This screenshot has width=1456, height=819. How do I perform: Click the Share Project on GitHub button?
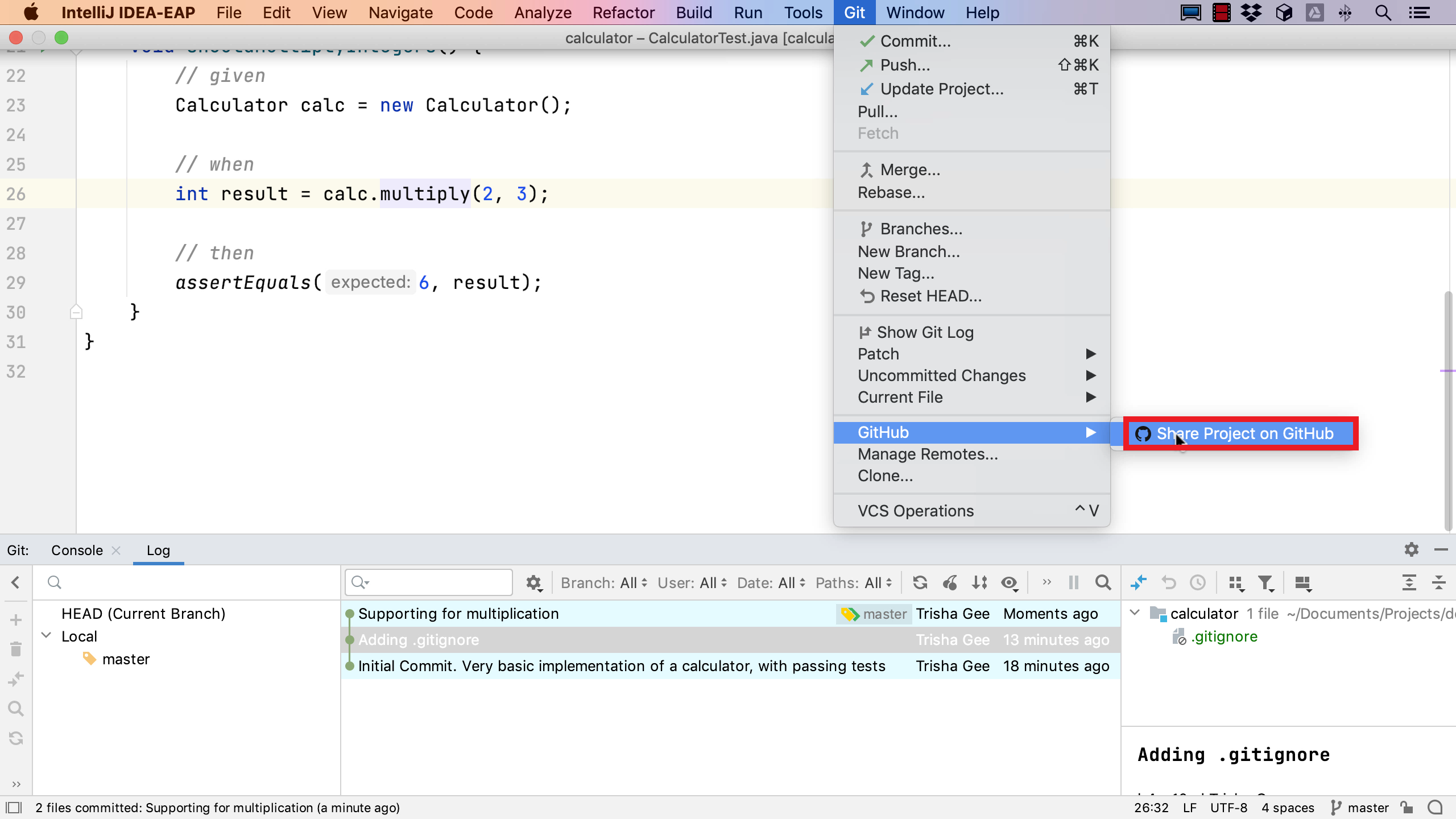pyautogui.click(x=1245, y=434)
